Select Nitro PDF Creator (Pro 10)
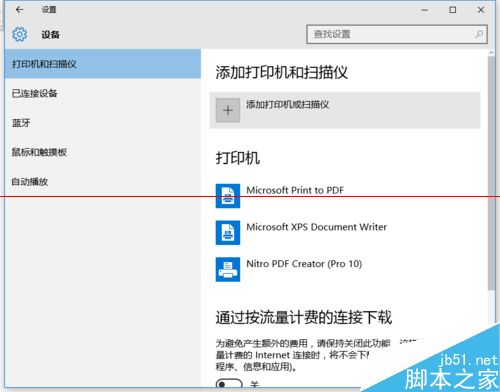This screenshot has height=392, width=500. (345, 269)
